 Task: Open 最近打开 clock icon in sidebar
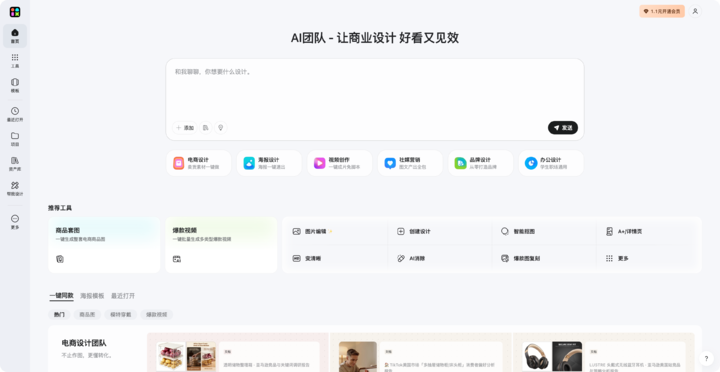coord(15,114)
